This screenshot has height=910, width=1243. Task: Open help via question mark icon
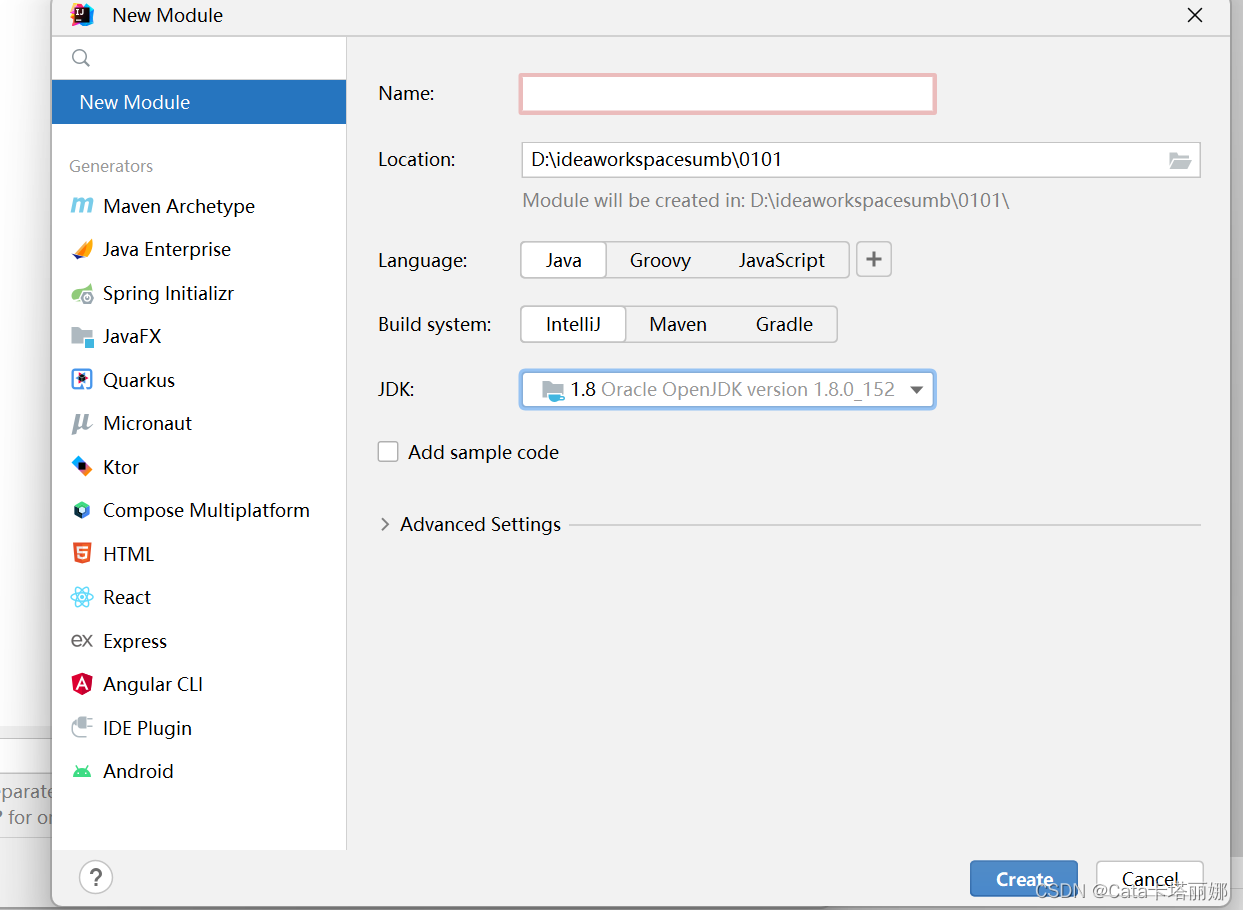click(x=96, y=878)
